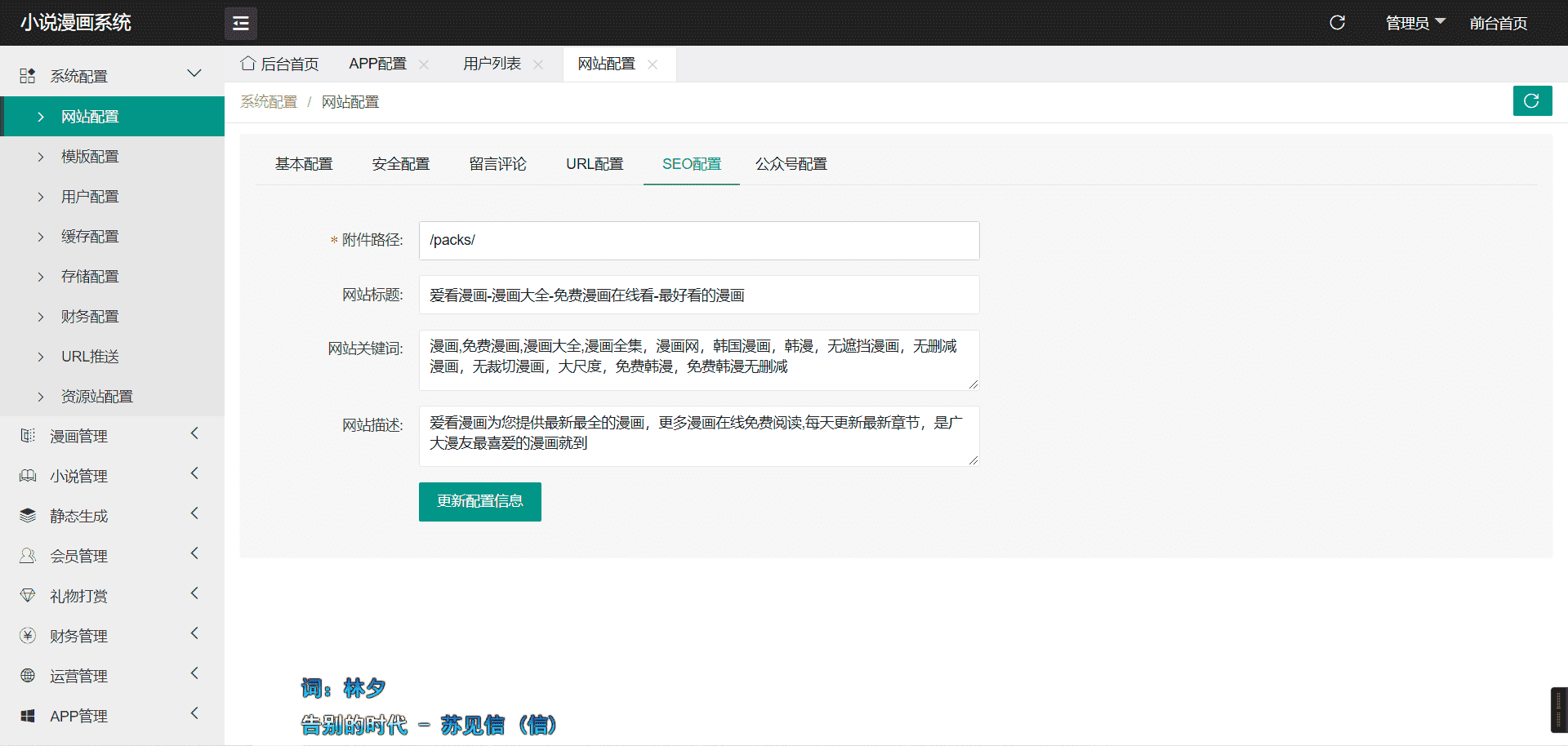Switch to the 公众号配置 tab
The height and width of the screenshot is (746, 1568).
click(x=791, y=164)
